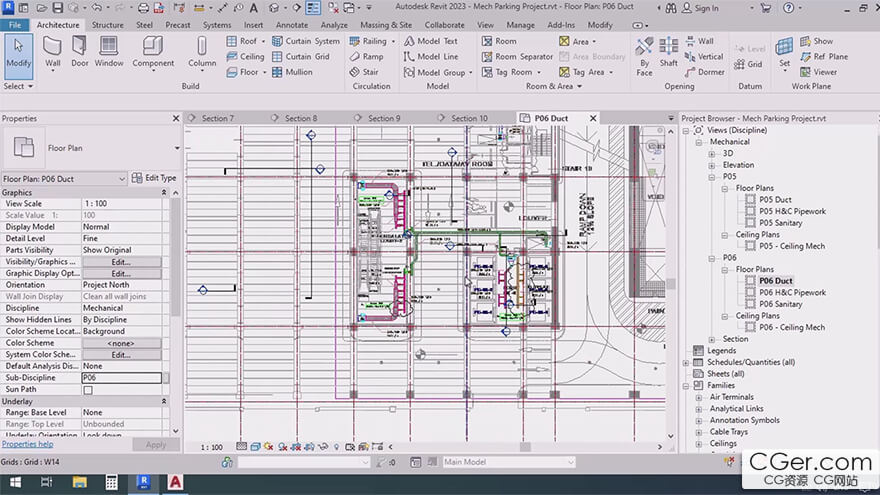Expand the Elevation views node
The height and width of the screenshot is (495, 880).
coord(712,166)
